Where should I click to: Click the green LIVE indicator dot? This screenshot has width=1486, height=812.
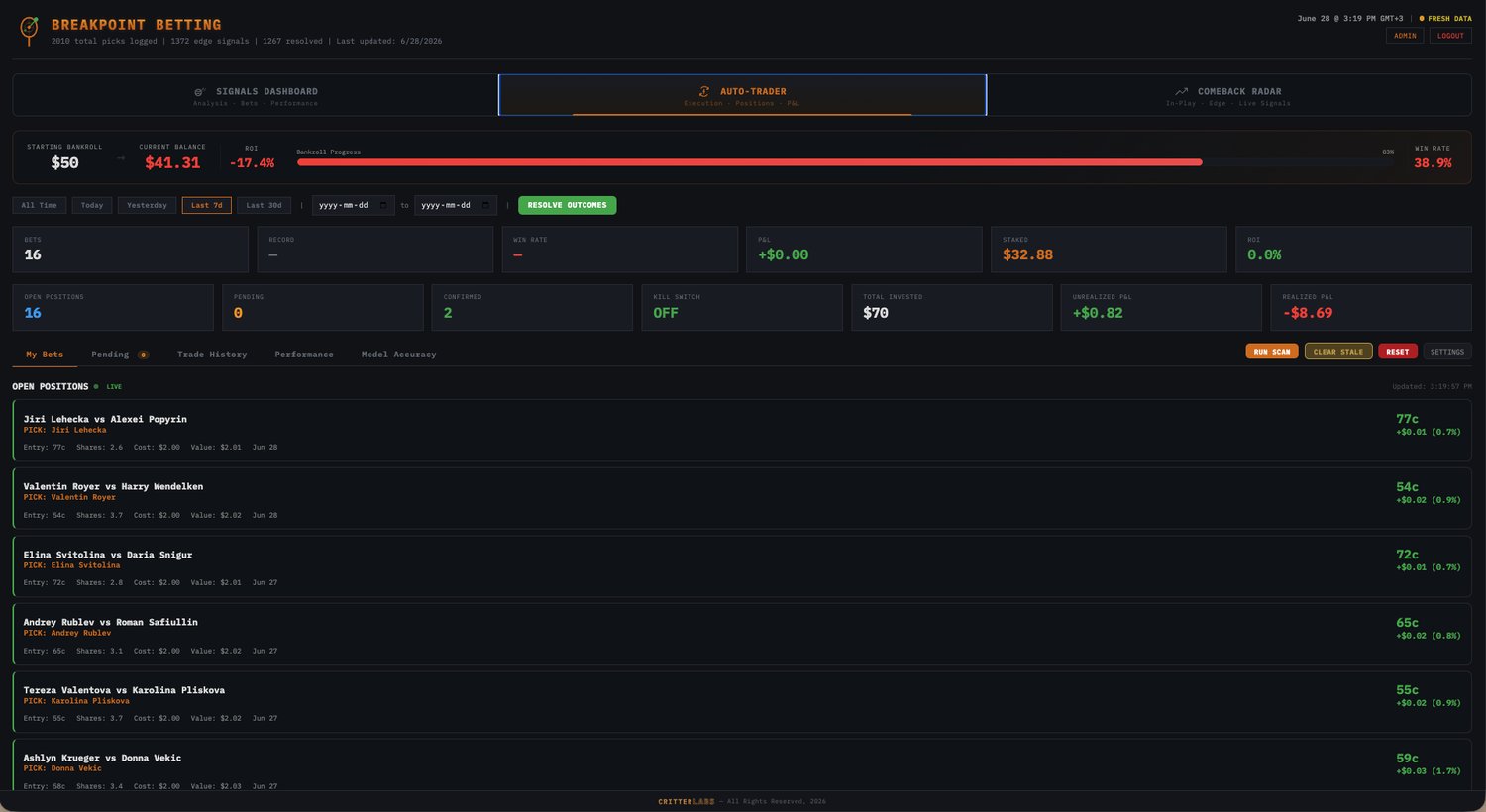tap(96, 386)
